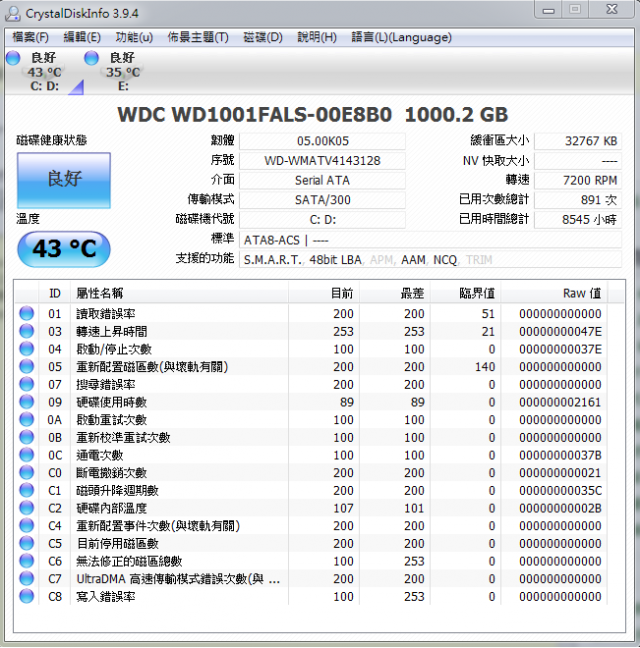Click status orb for 05 重新配置磁區數
Viewport: 640px width, 648px height.
click(x=26, y=366)
